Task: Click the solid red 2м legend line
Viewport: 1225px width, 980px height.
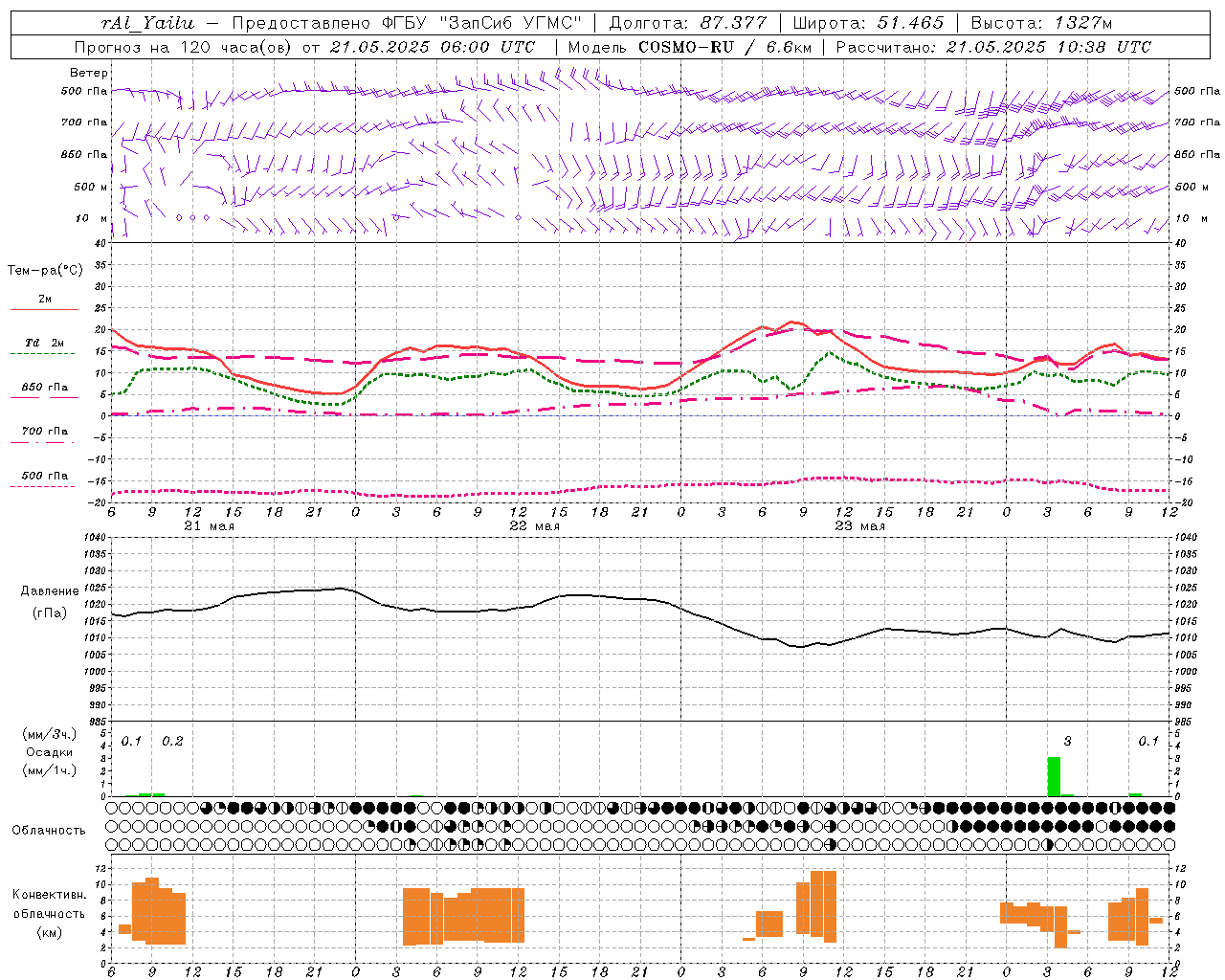Action: 44,310
